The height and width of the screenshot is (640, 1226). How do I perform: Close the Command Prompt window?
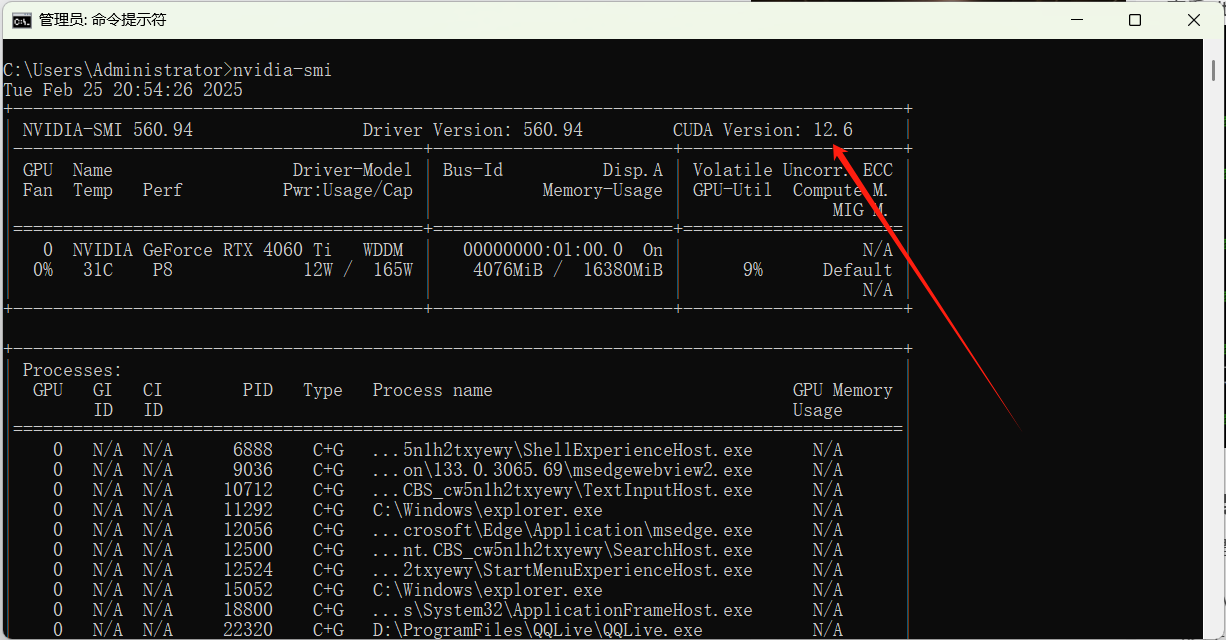coord(1193,20)
